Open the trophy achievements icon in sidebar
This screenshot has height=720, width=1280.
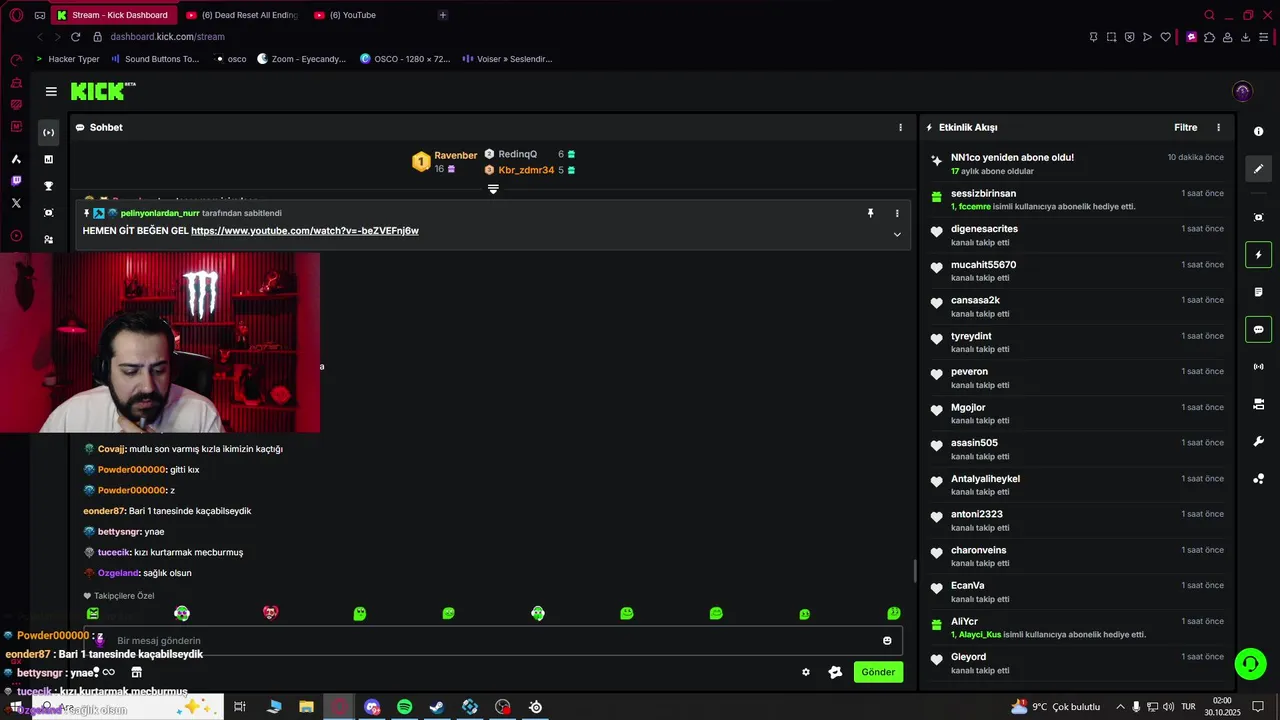coord(48,186)
